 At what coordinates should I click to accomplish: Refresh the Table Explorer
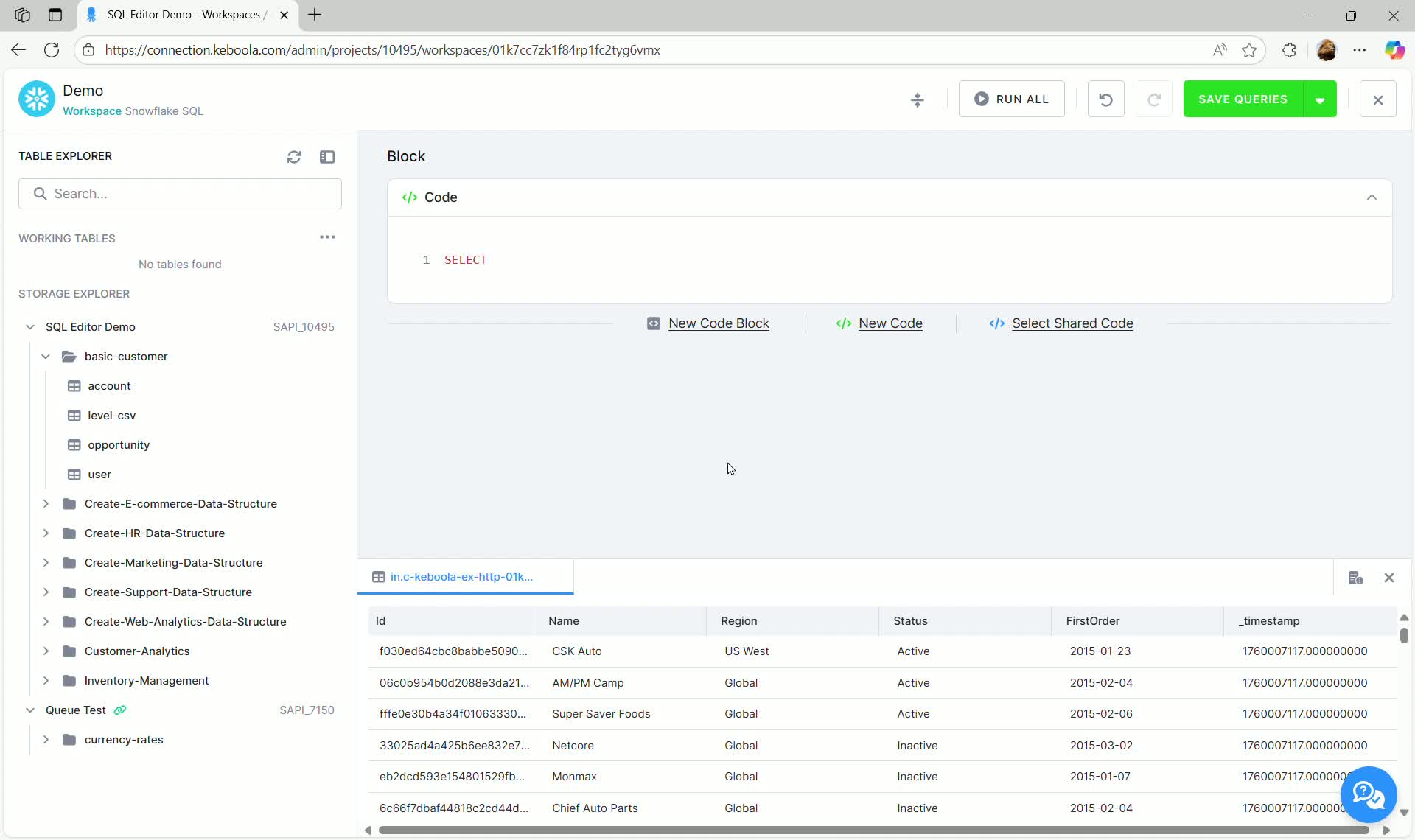point(294,156)
